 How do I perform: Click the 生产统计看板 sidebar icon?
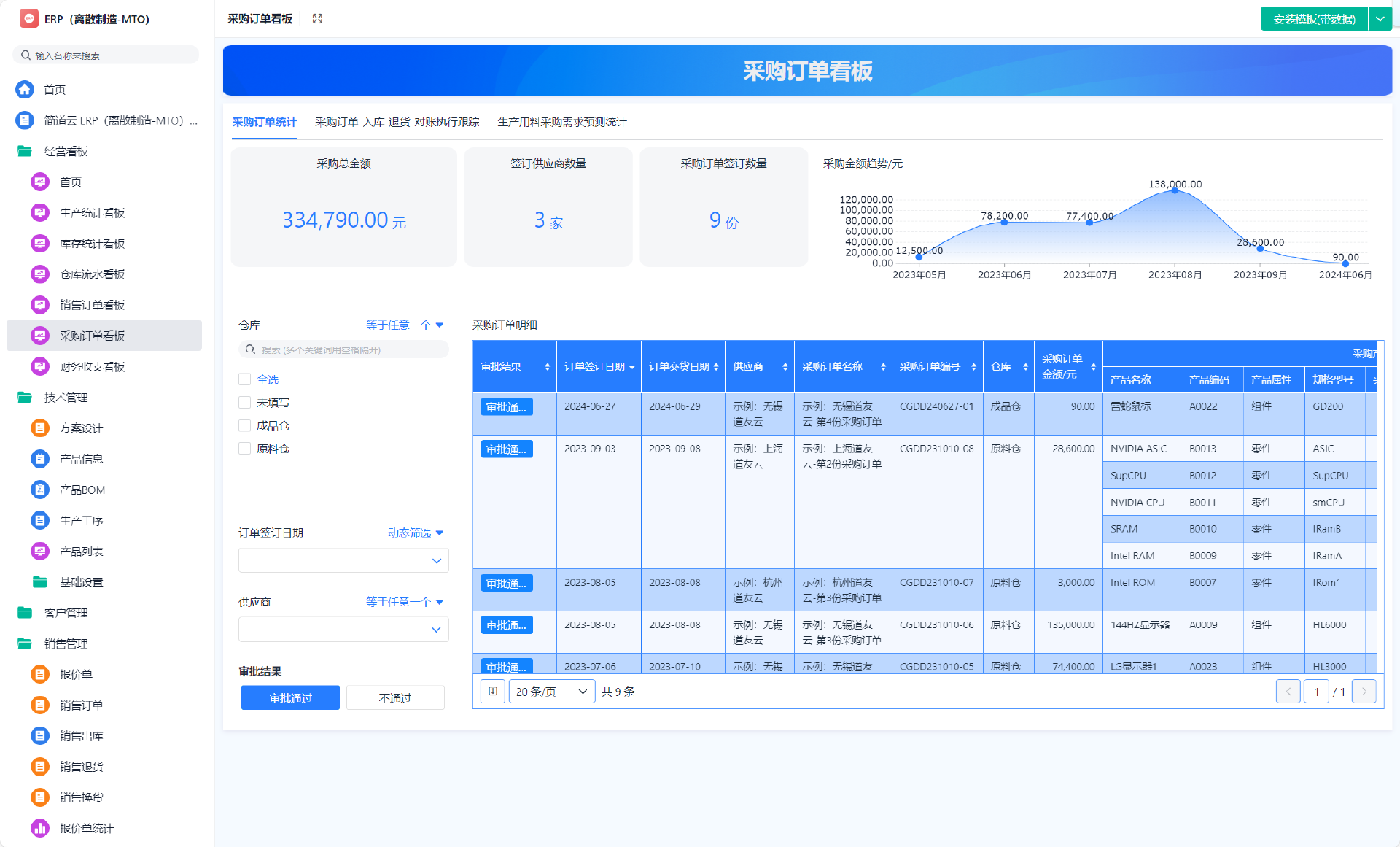point(40,213)
